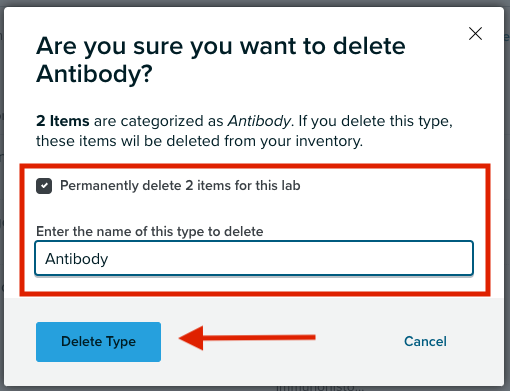
Task: Click the partially hidden text right of the X icon
Action: [507, 37]
